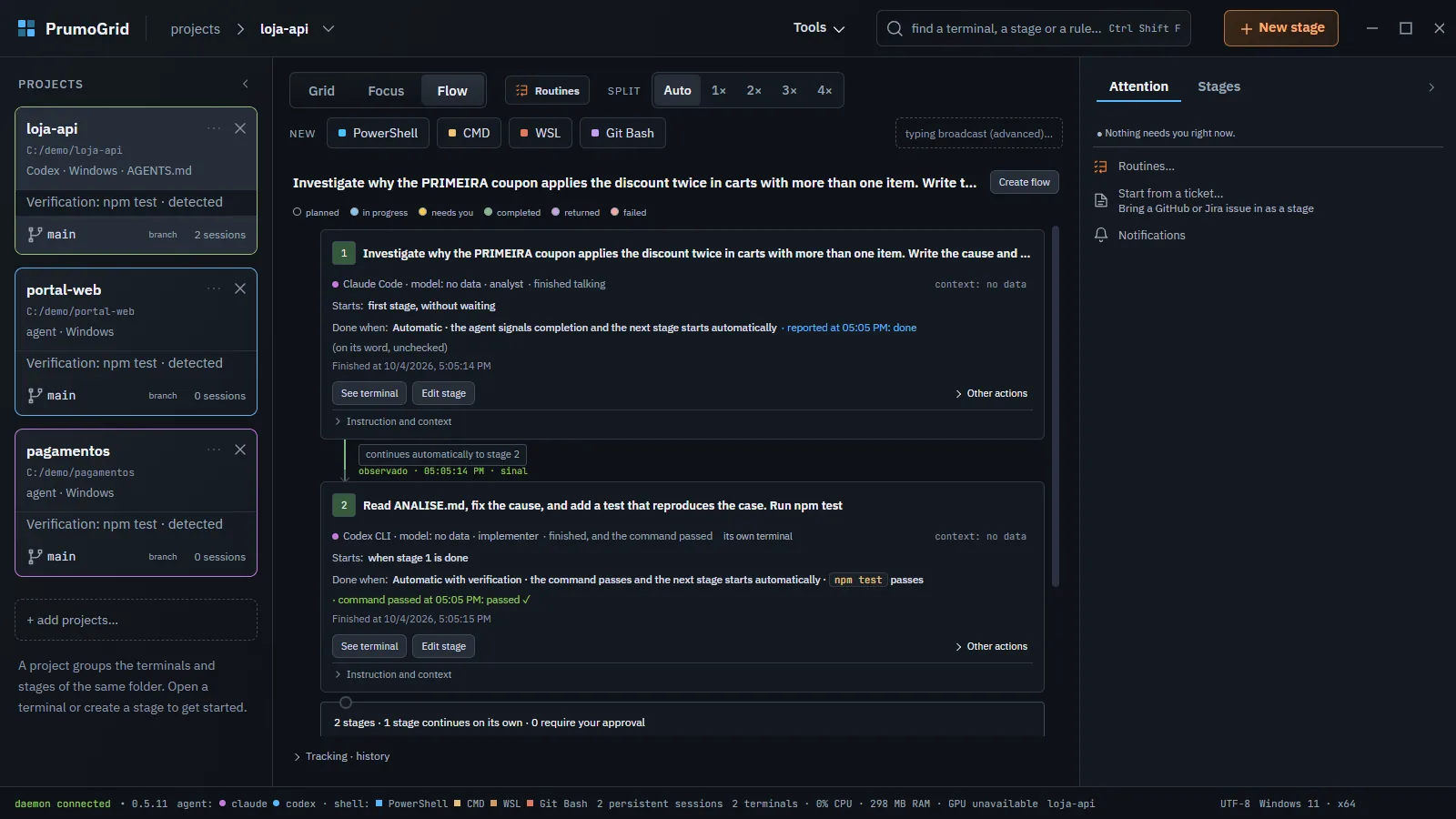The width and height of the screenshot is (1456, 819).
Task: Open the Stages tab in right panel
Action: point(1218,86)
